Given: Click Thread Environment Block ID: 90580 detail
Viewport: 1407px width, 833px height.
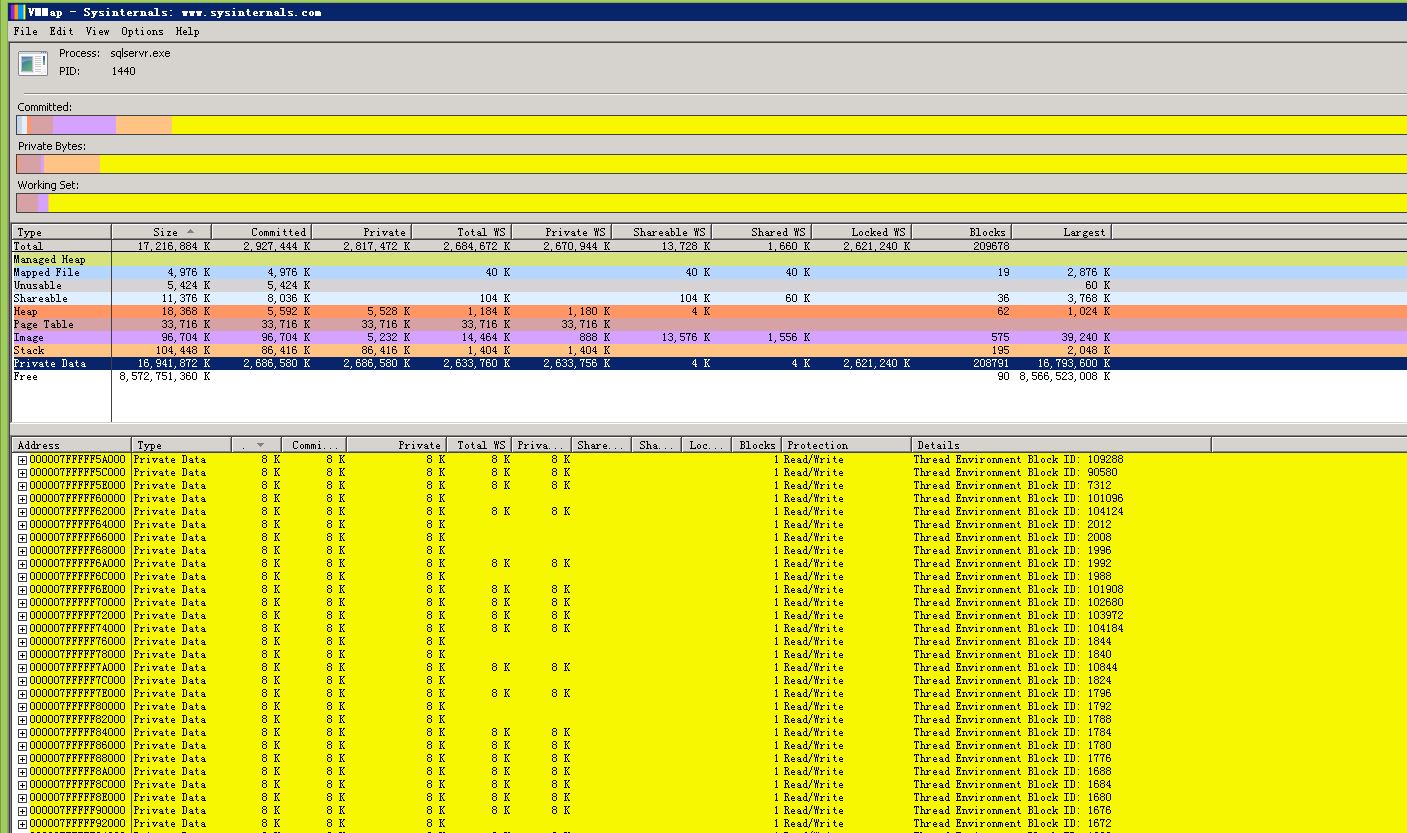Looking at the screenshot, I should click(x=1015, y=473).
